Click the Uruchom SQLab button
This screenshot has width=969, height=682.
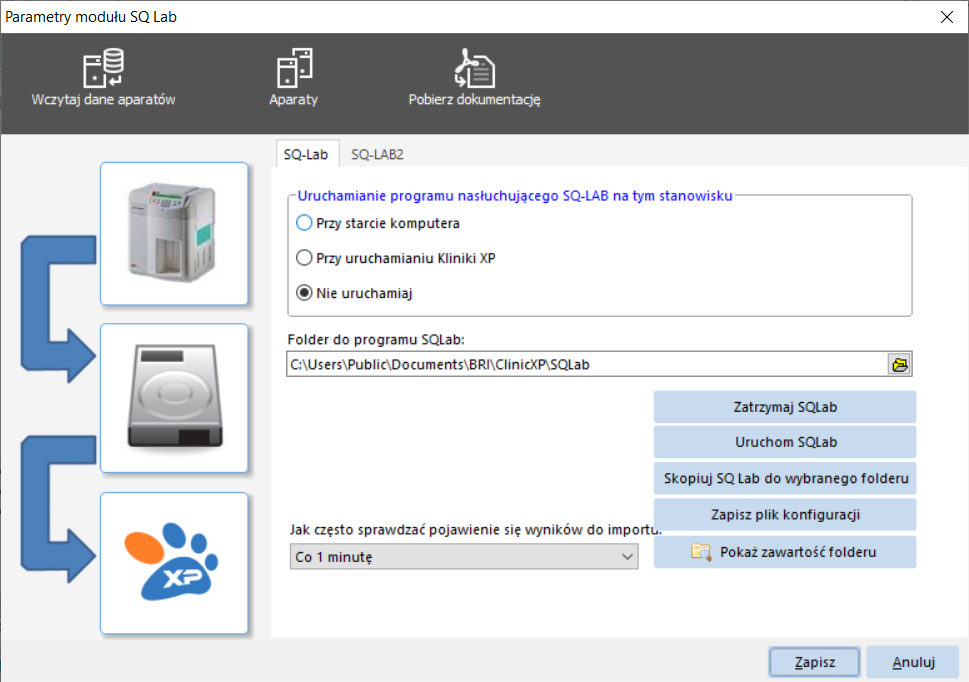click(785, 442)
